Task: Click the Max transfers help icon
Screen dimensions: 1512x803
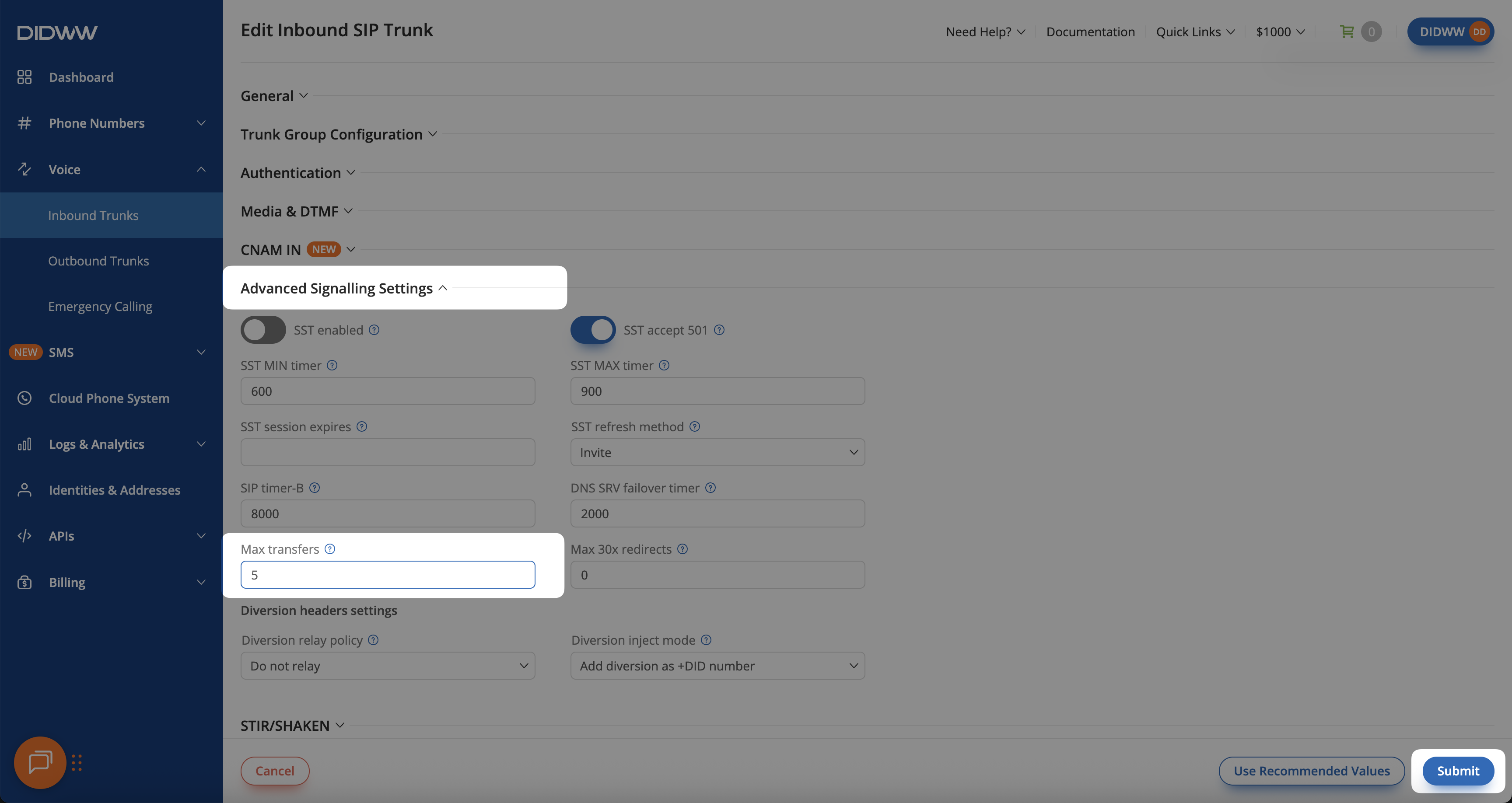Action: (x=330, y=549)
